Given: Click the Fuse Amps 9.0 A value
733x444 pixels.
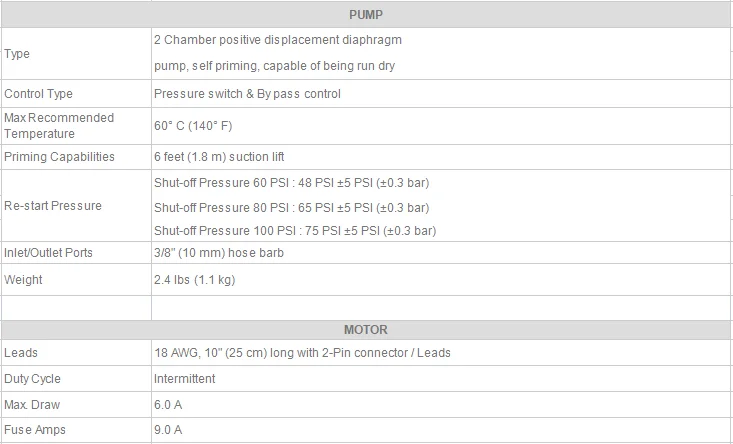Looking at the screenshot, I should [168, 430].
